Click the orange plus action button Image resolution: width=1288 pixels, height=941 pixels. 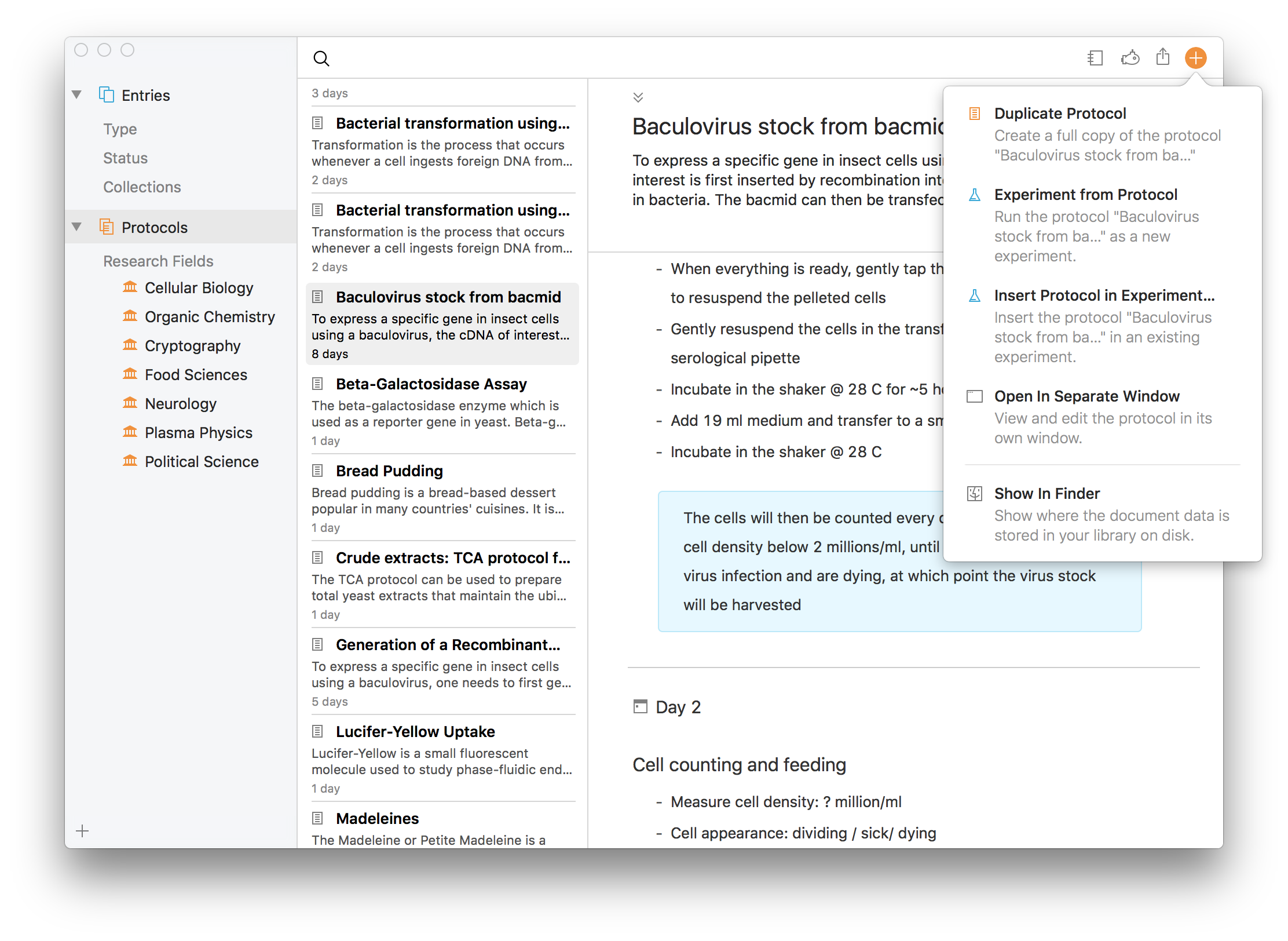(1196, 58)
